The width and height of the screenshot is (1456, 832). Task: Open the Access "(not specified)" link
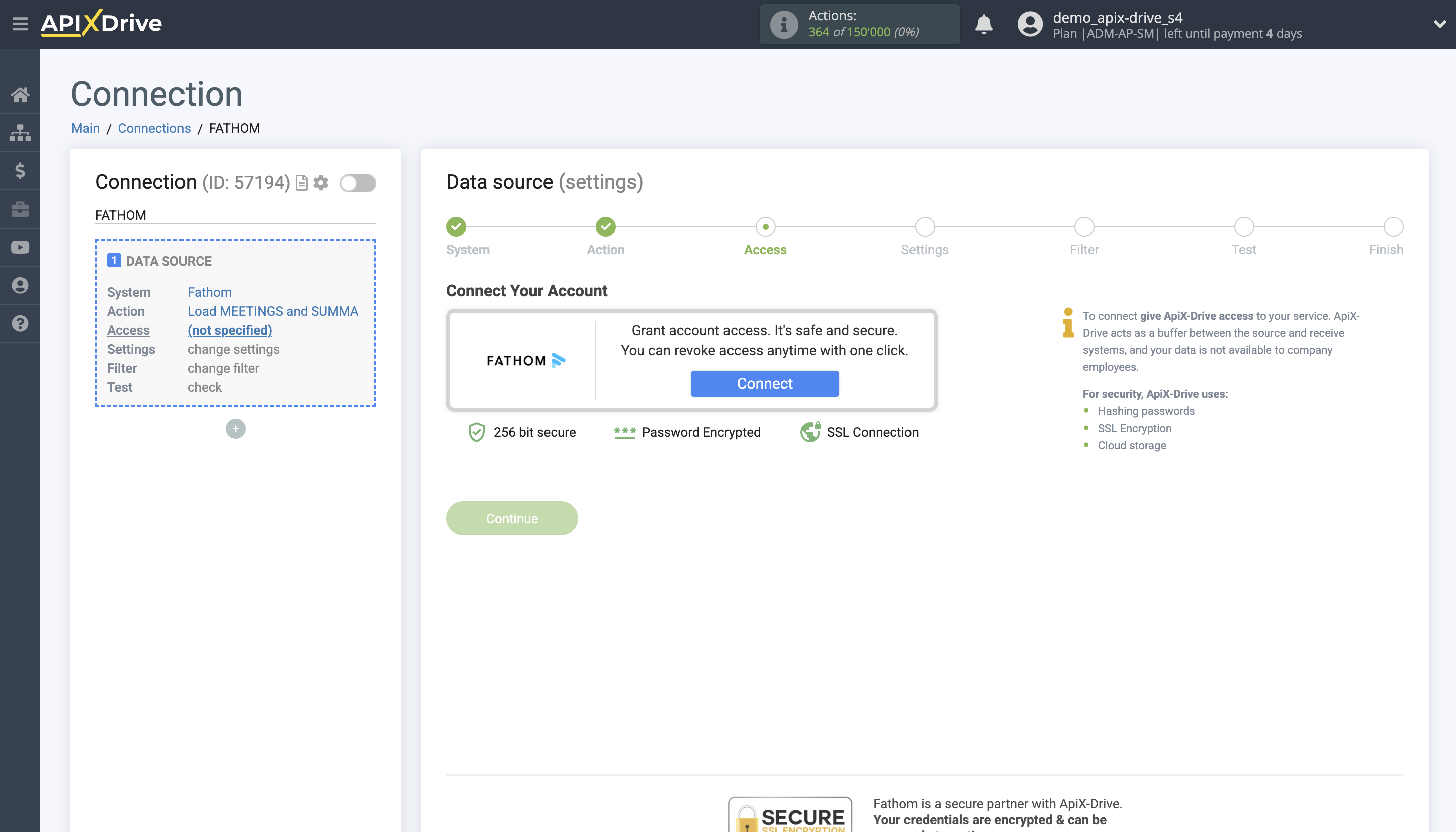(229, 330)
